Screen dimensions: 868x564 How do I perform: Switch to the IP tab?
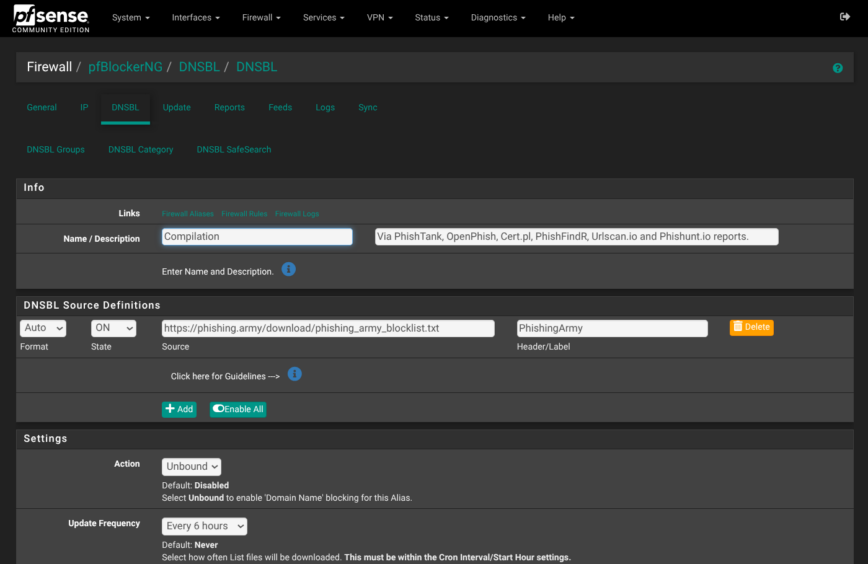[x=84, y=107]
